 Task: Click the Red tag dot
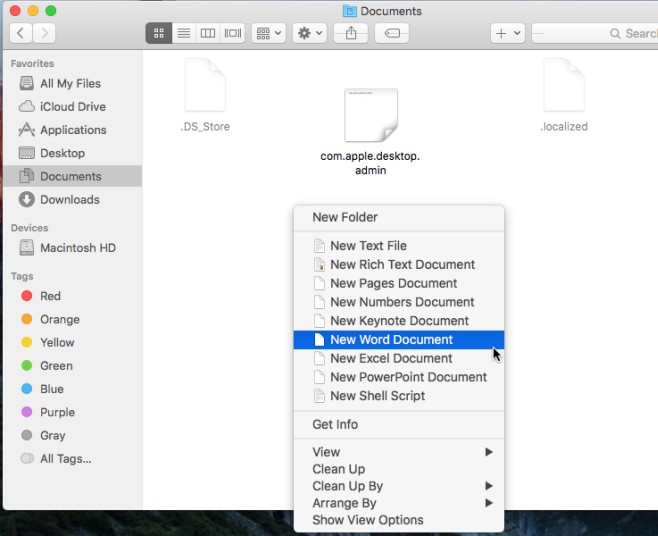(x=27, y=296)
